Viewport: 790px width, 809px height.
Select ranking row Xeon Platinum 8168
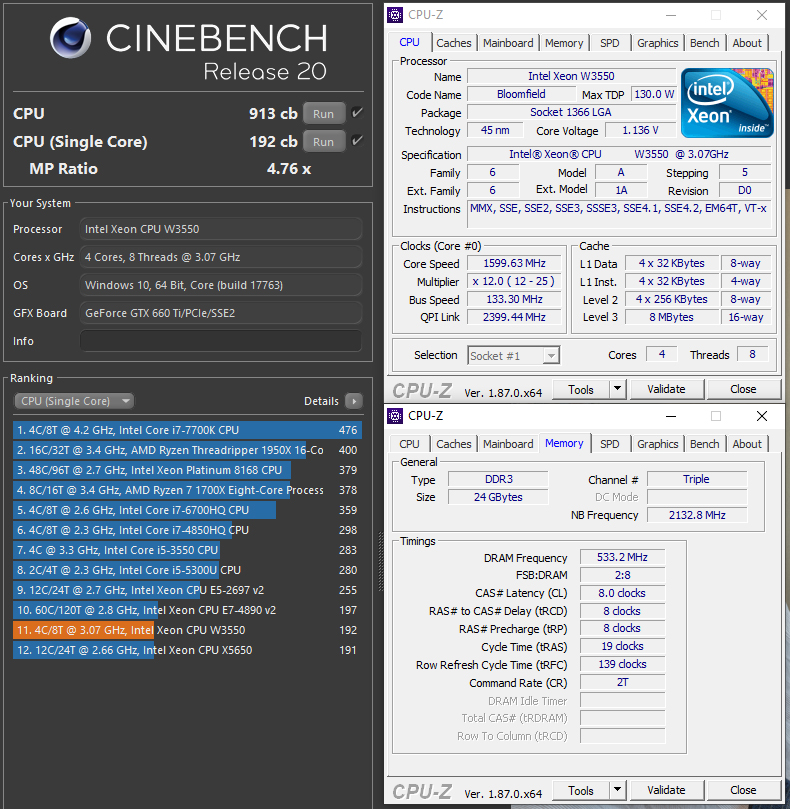pos(187,470)
